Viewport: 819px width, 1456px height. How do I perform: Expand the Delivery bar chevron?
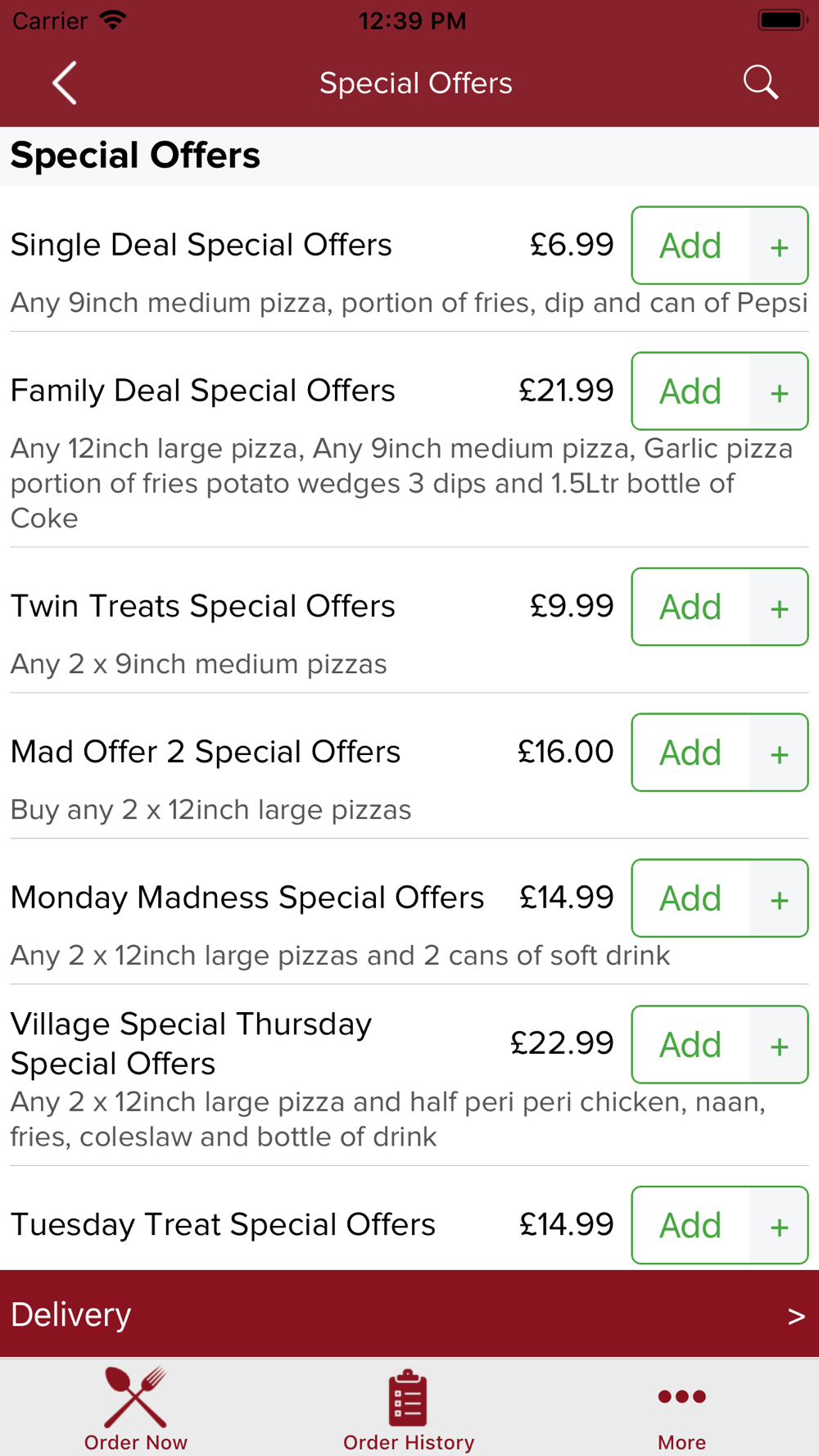795,1315
